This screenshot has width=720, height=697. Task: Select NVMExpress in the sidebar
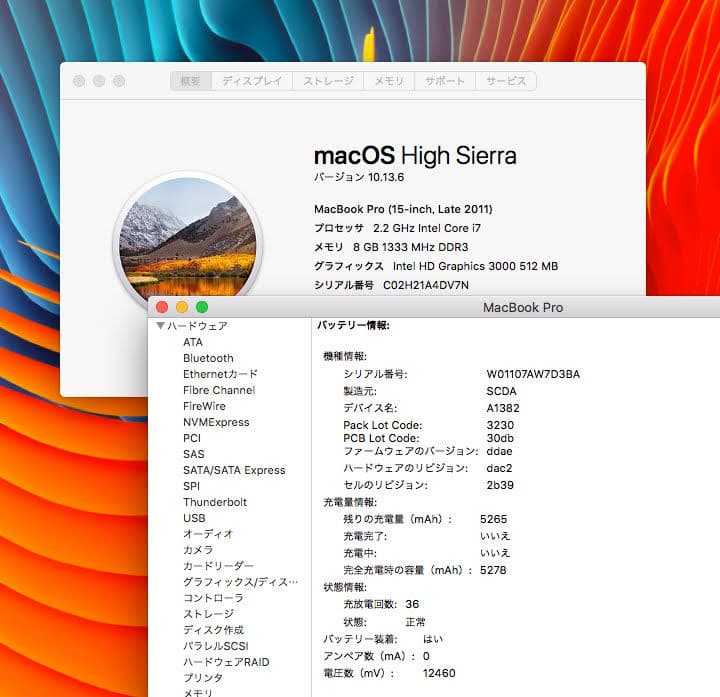(x=216, y=422)
